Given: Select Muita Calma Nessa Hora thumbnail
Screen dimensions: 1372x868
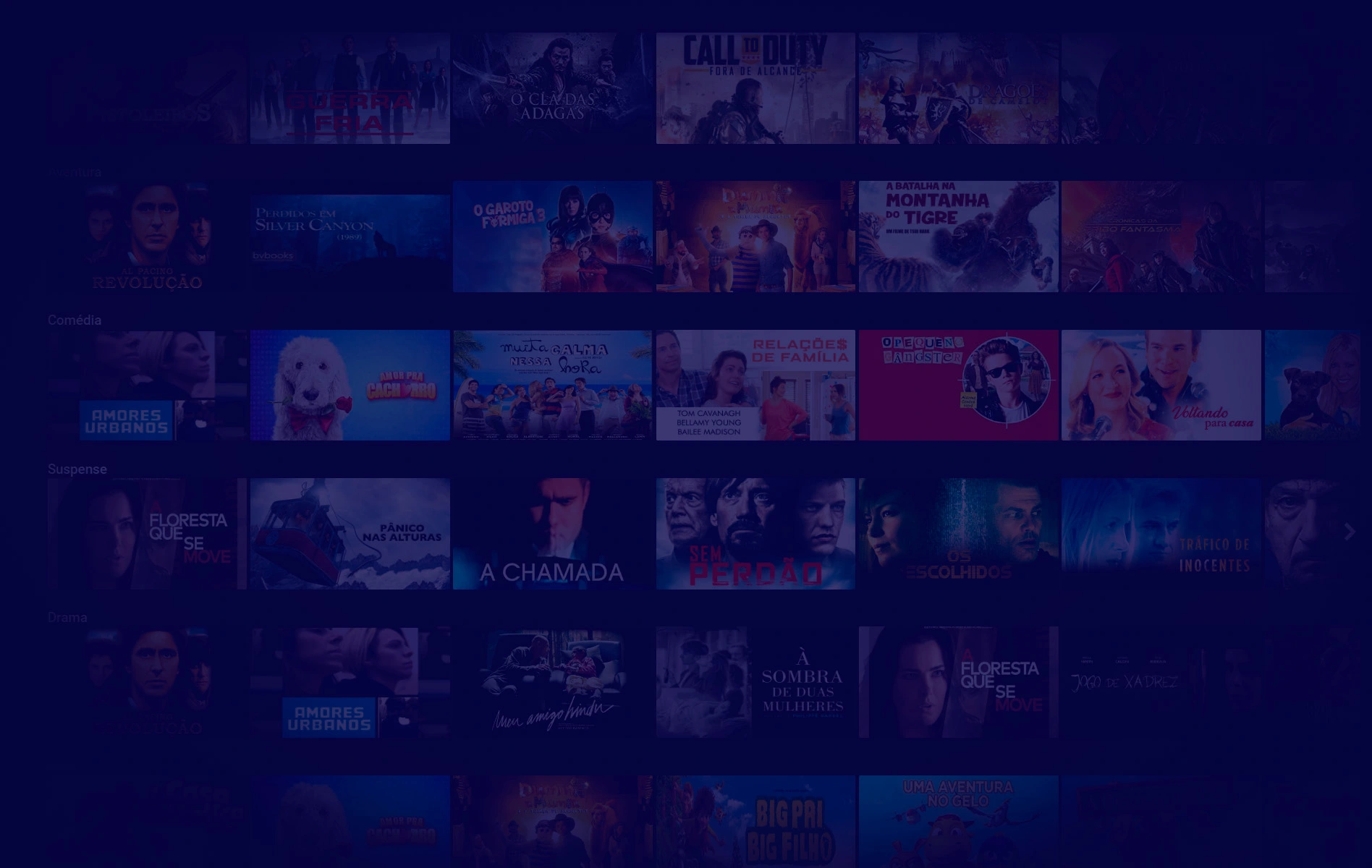Looking at the screenshot, I should (x=553, y=386).
